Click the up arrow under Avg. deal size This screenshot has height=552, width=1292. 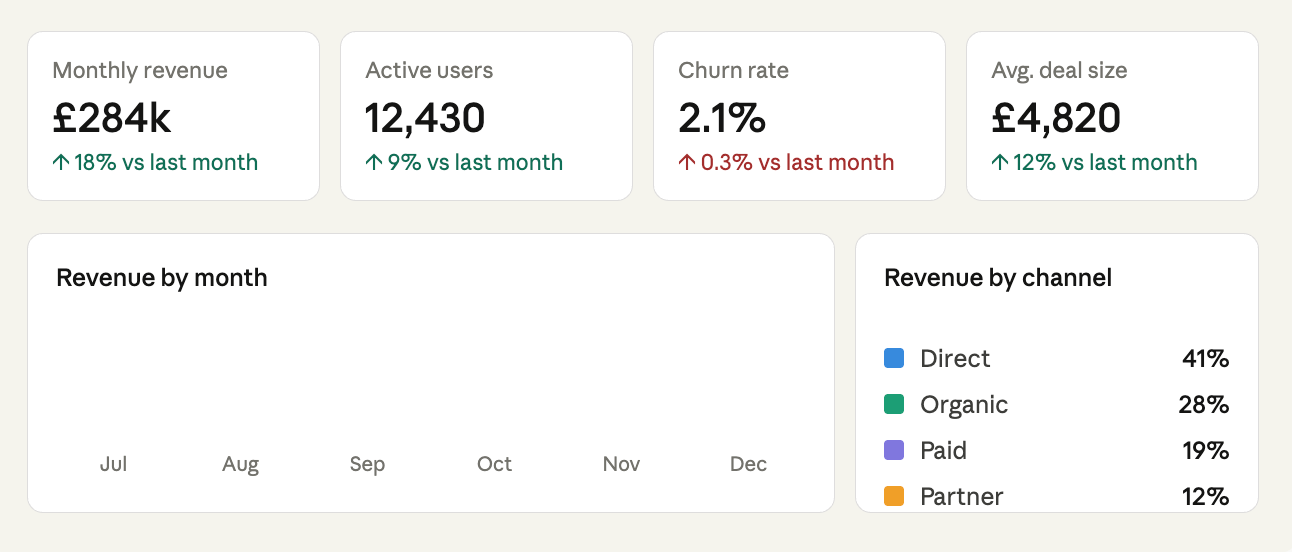point(999,163)
